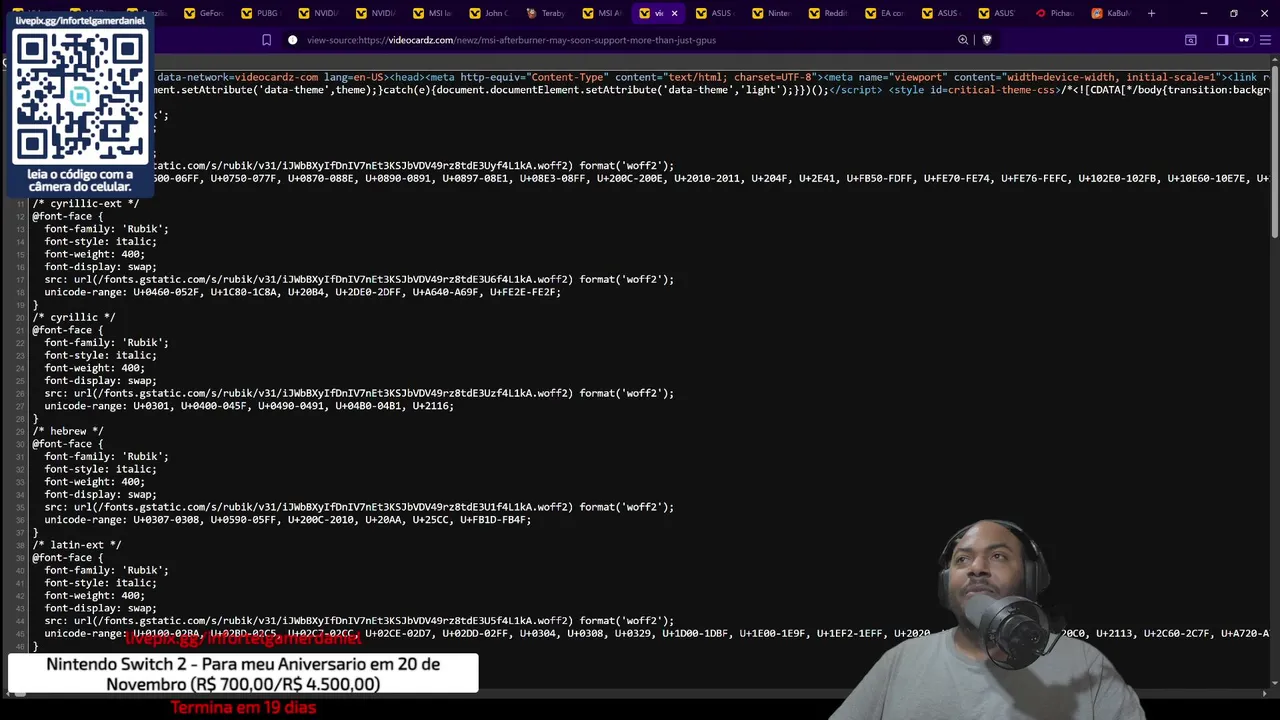Click font-weight 400 on line 33

94,482
